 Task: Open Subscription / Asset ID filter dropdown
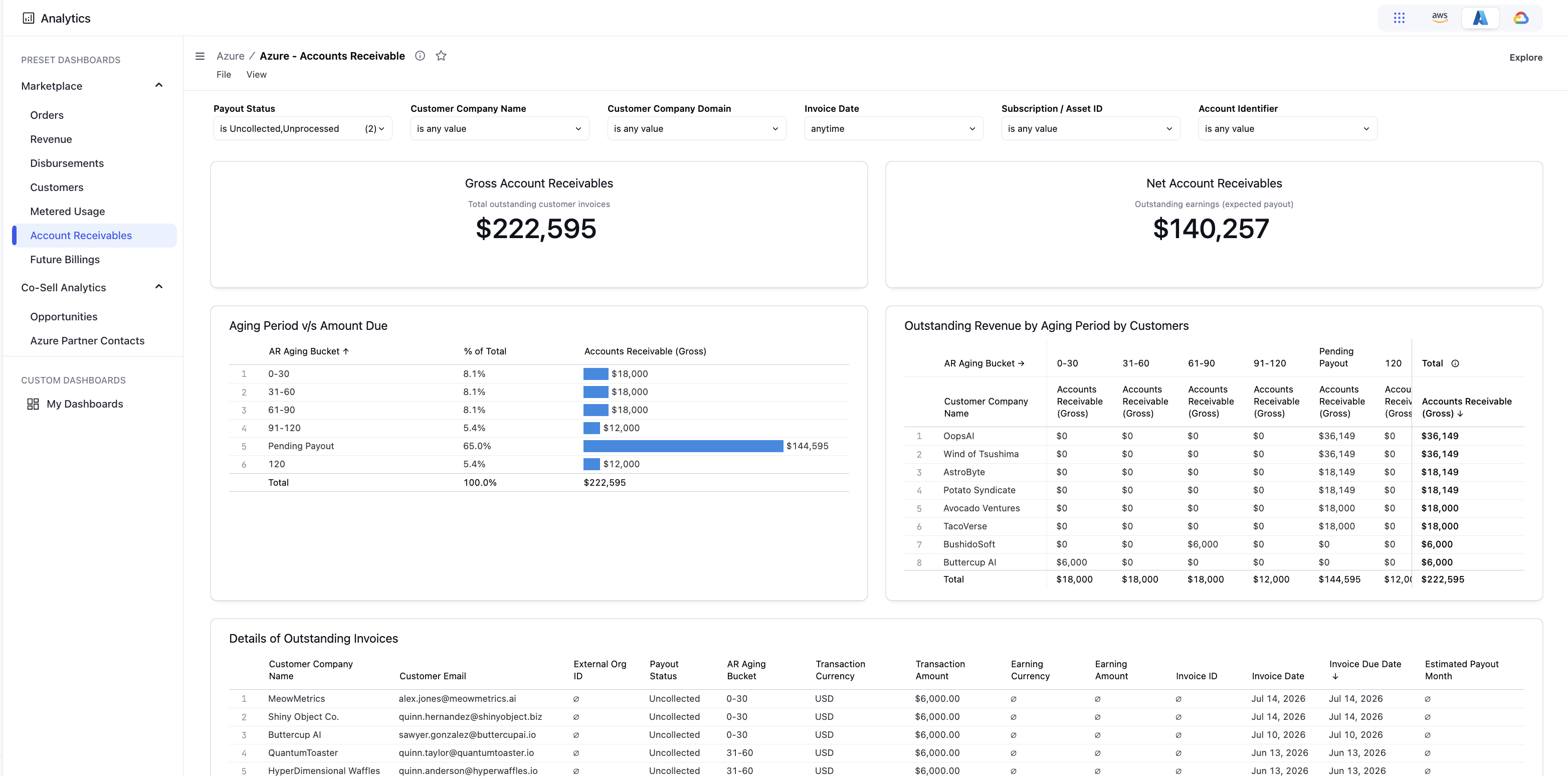[1090, 128]
